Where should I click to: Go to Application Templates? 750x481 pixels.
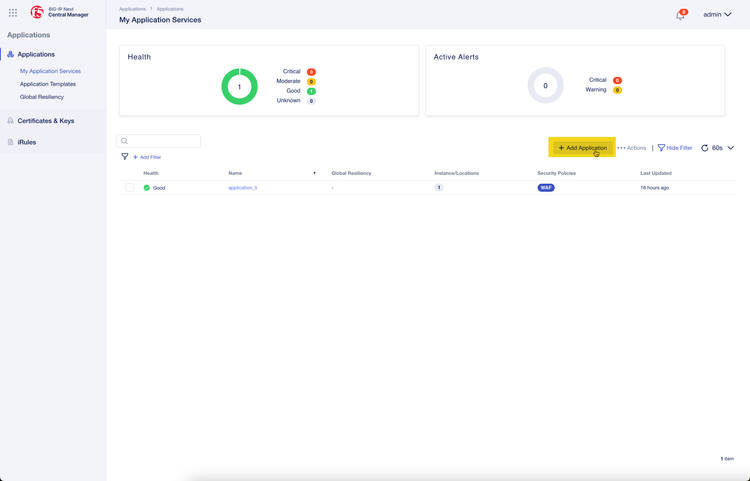pyautogui.click(x=48, y=84)
